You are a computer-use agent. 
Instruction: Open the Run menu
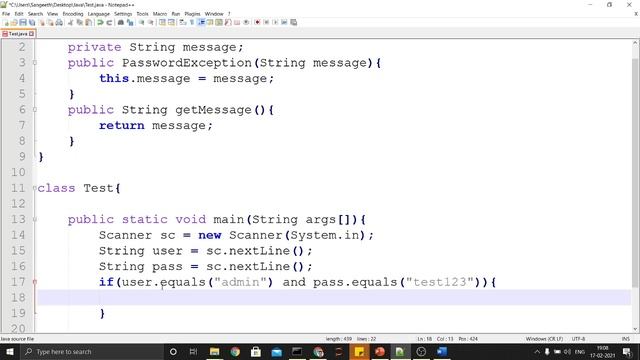click(x=176, y=14)
